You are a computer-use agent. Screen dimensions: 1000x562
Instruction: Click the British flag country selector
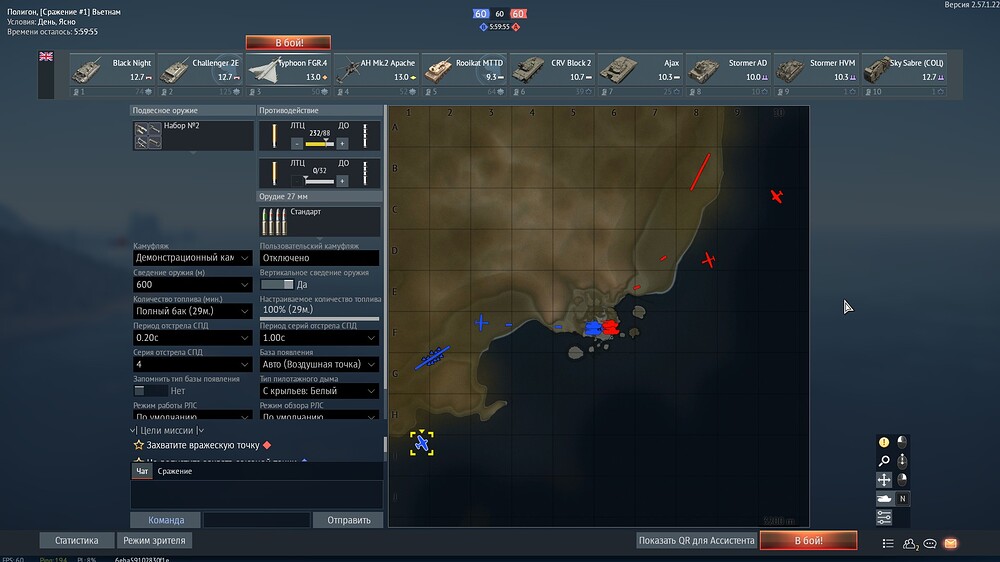[46, 57]
